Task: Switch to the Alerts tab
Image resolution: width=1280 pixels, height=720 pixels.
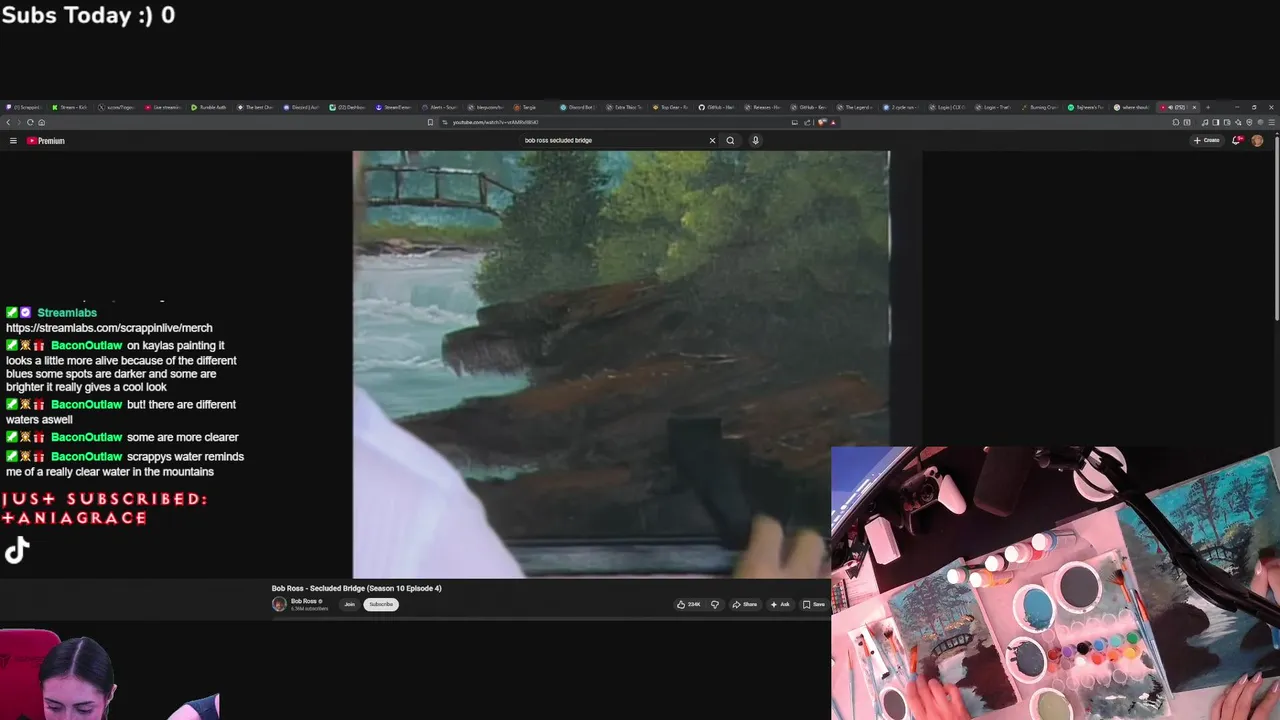Action: tap(439, 107)
